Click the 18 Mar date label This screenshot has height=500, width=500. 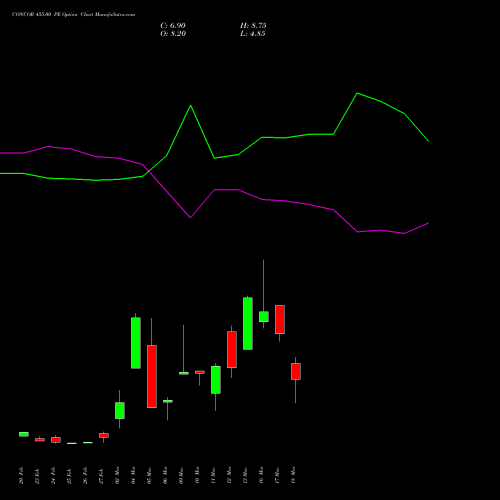293,475
